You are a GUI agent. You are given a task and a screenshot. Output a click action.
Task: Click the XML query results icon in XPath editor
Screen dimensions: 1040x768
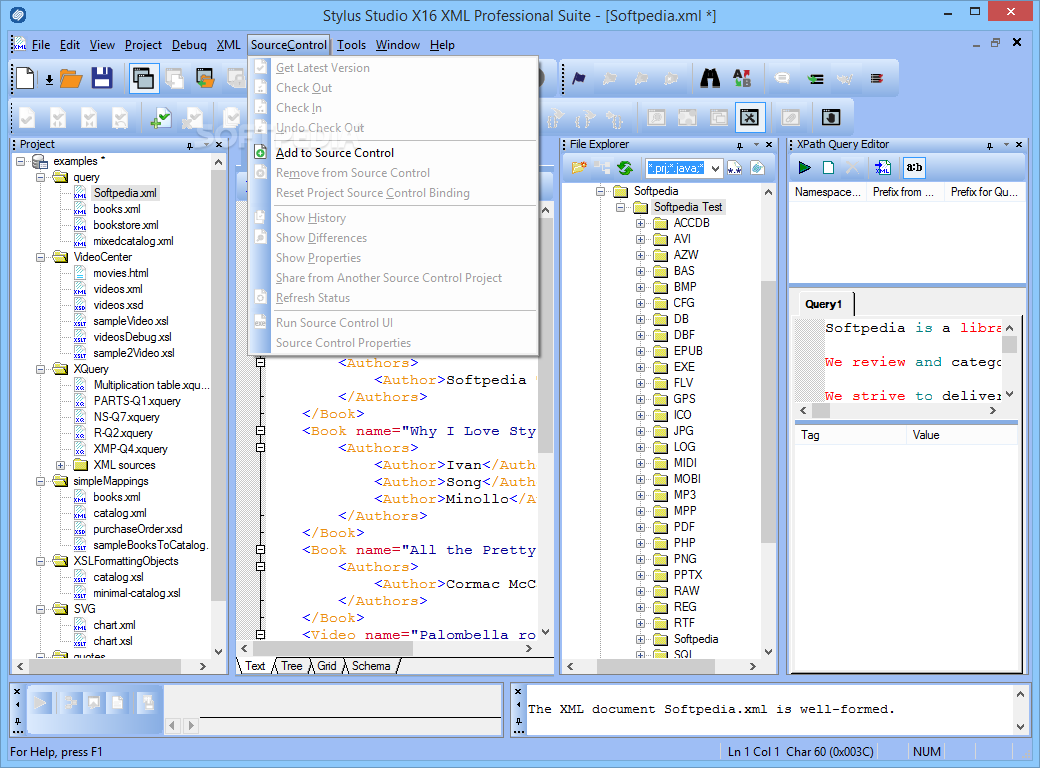click(x=883, y=168)
